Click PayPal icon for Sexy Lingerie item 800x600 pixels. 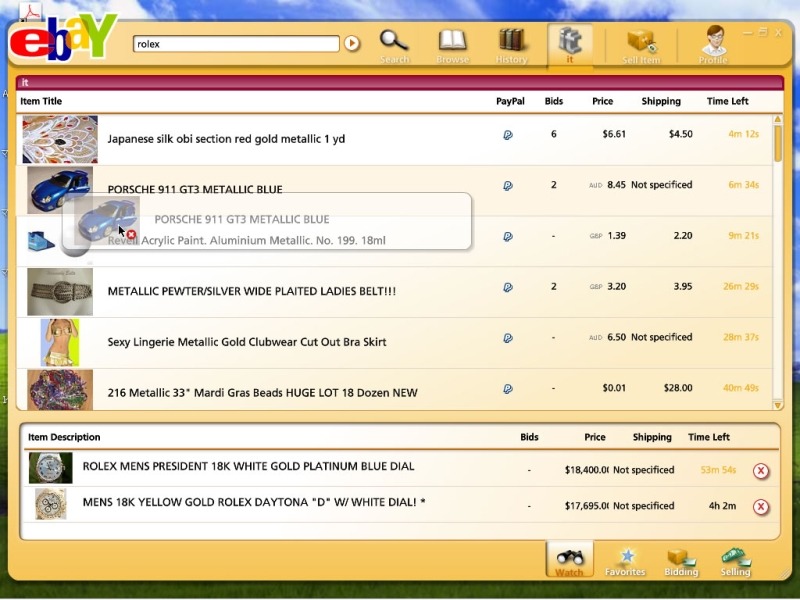pyautogui.click(x=508, y=338)
